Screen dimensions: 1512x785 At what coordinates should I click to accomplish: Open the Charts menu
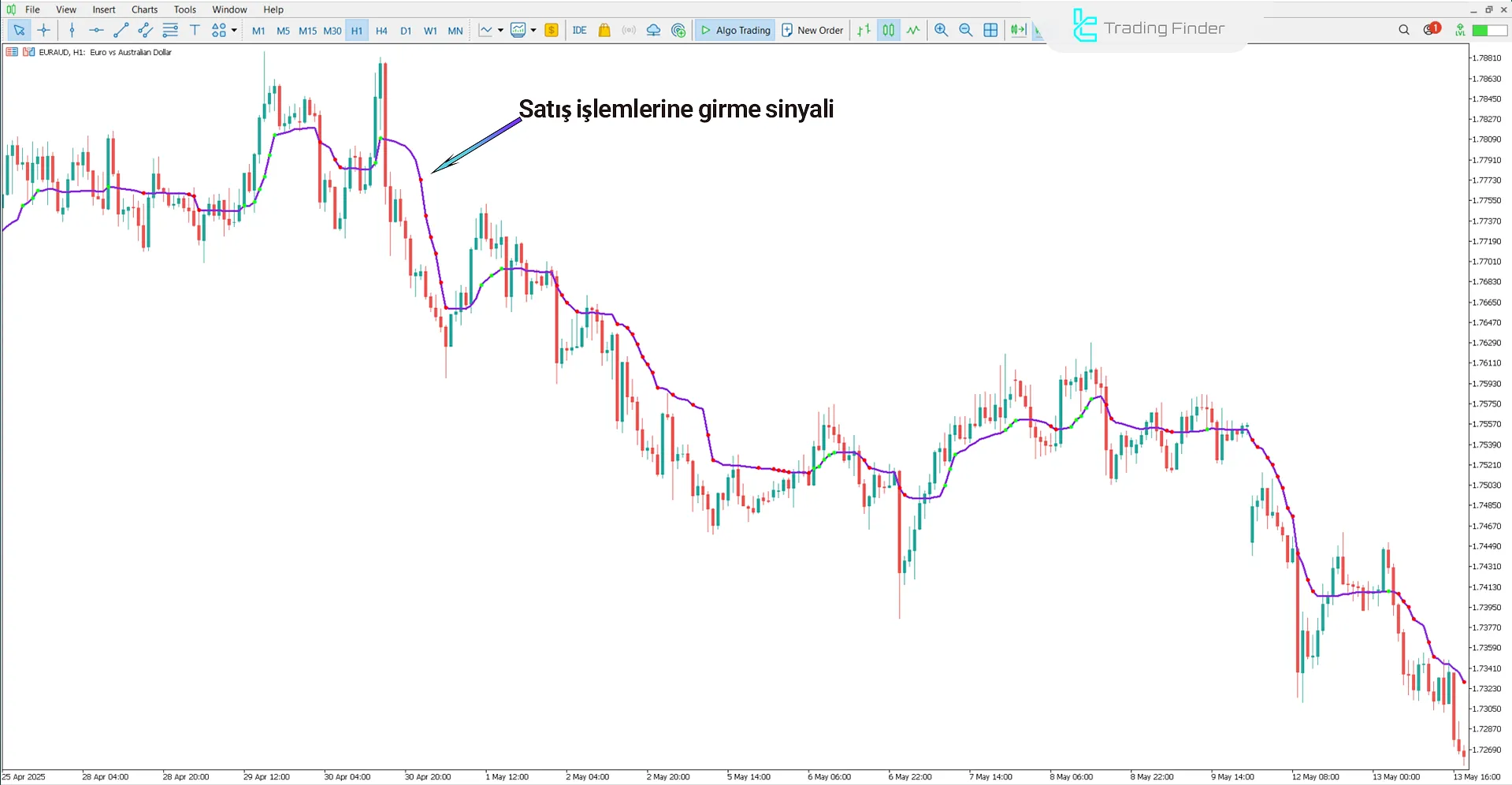coord(143,9)
